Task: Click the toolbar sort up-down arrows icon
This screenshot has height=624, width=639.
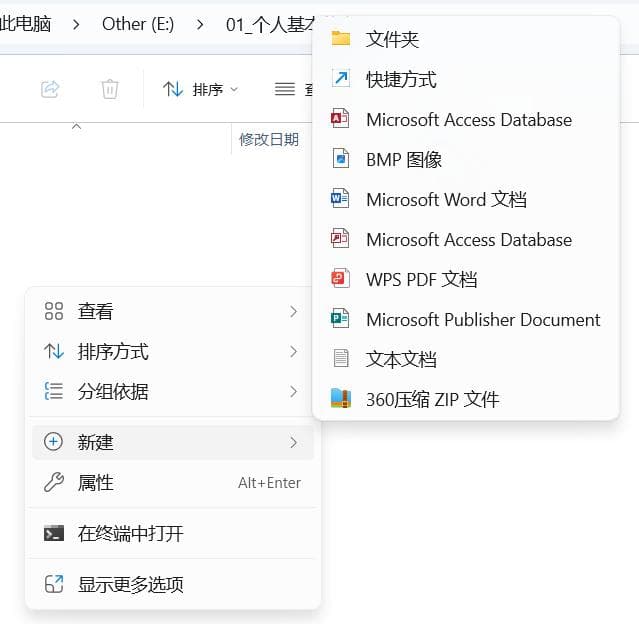Action: click(173, 89)
